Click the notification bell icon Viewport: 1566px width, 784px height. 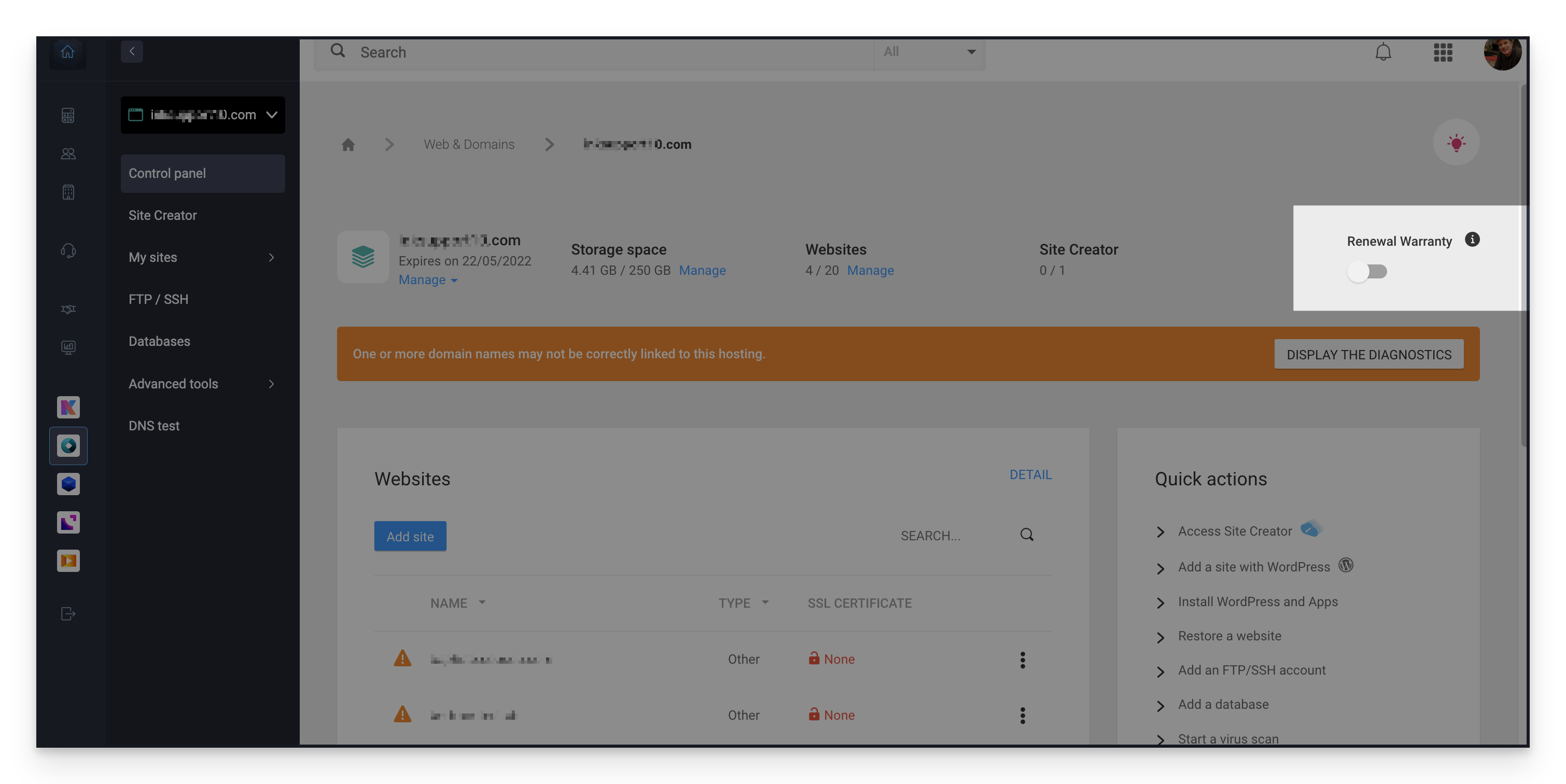click(1383, 52)
